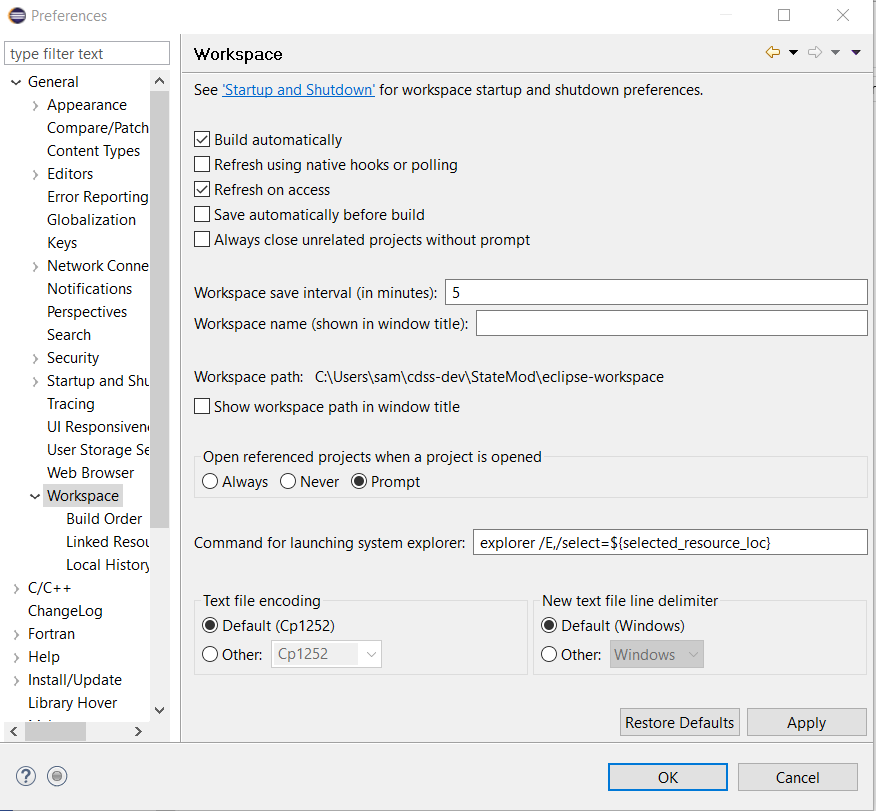Open Search preferences page
The height and width of the screenshot is (811, 876).
click(69, 335)
